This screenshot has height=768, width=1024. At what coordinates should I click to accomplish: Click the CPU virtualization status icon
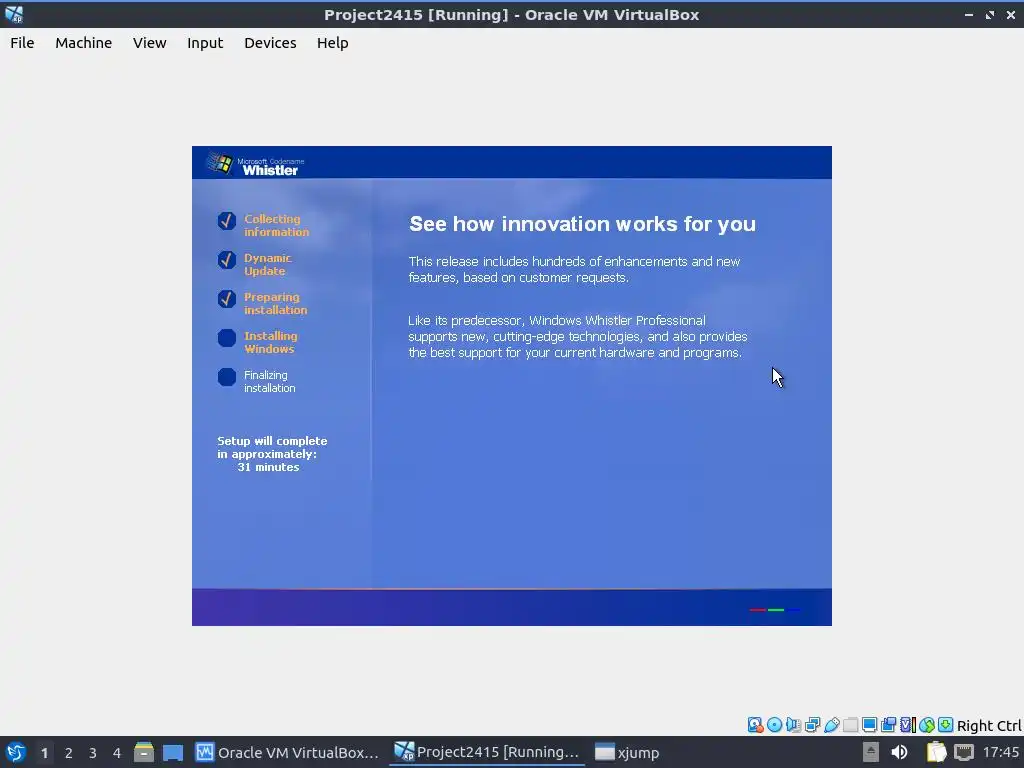click(x=908, y=725)
